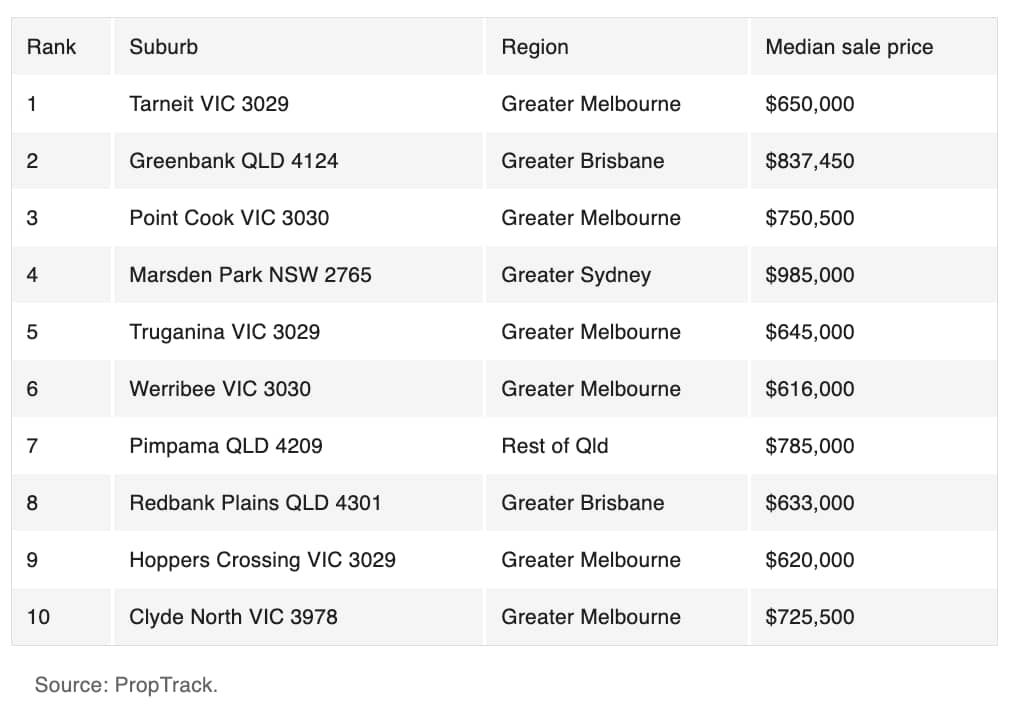Click the Truganina VIC 3029 cell

coord(298,332)
